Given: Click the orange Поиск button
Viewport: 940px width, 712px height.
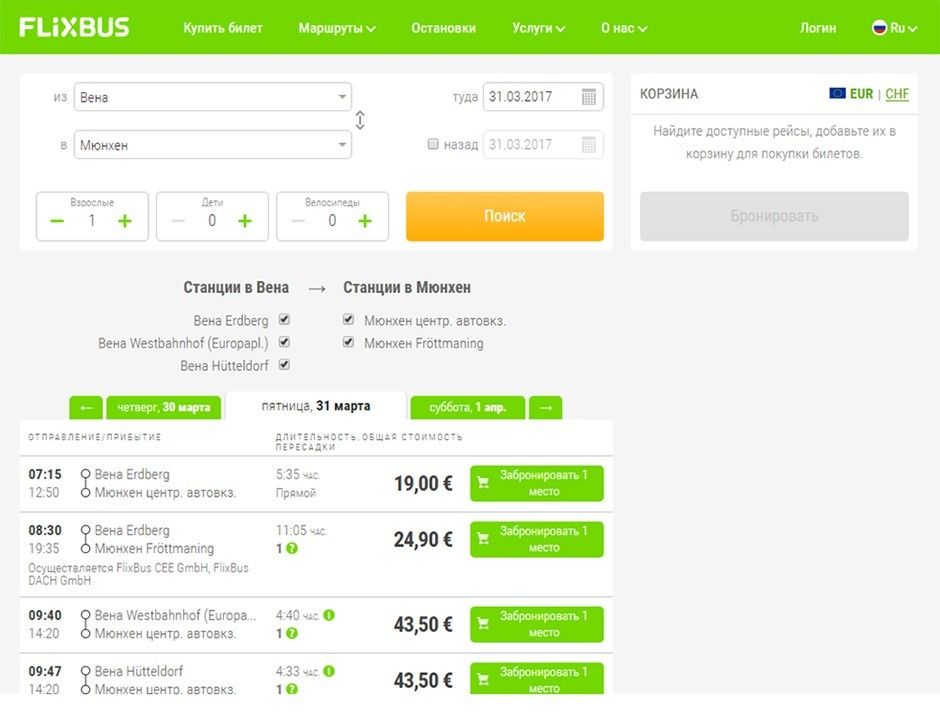Looking at the screenshot, I should click(505, 216).
